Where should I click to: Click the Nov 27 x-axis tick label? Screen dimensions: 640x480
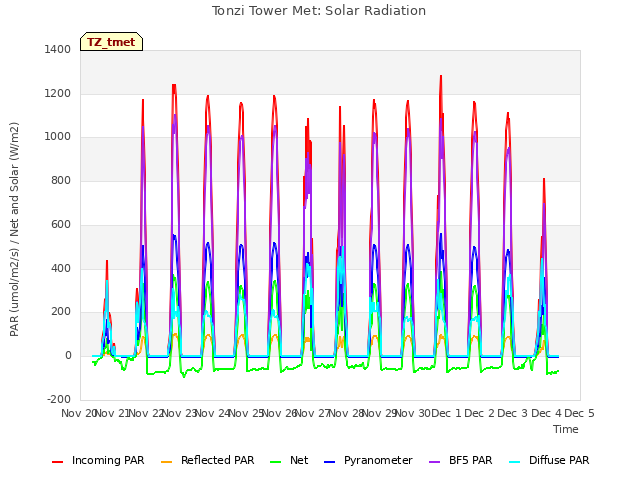tap(312, 413)
